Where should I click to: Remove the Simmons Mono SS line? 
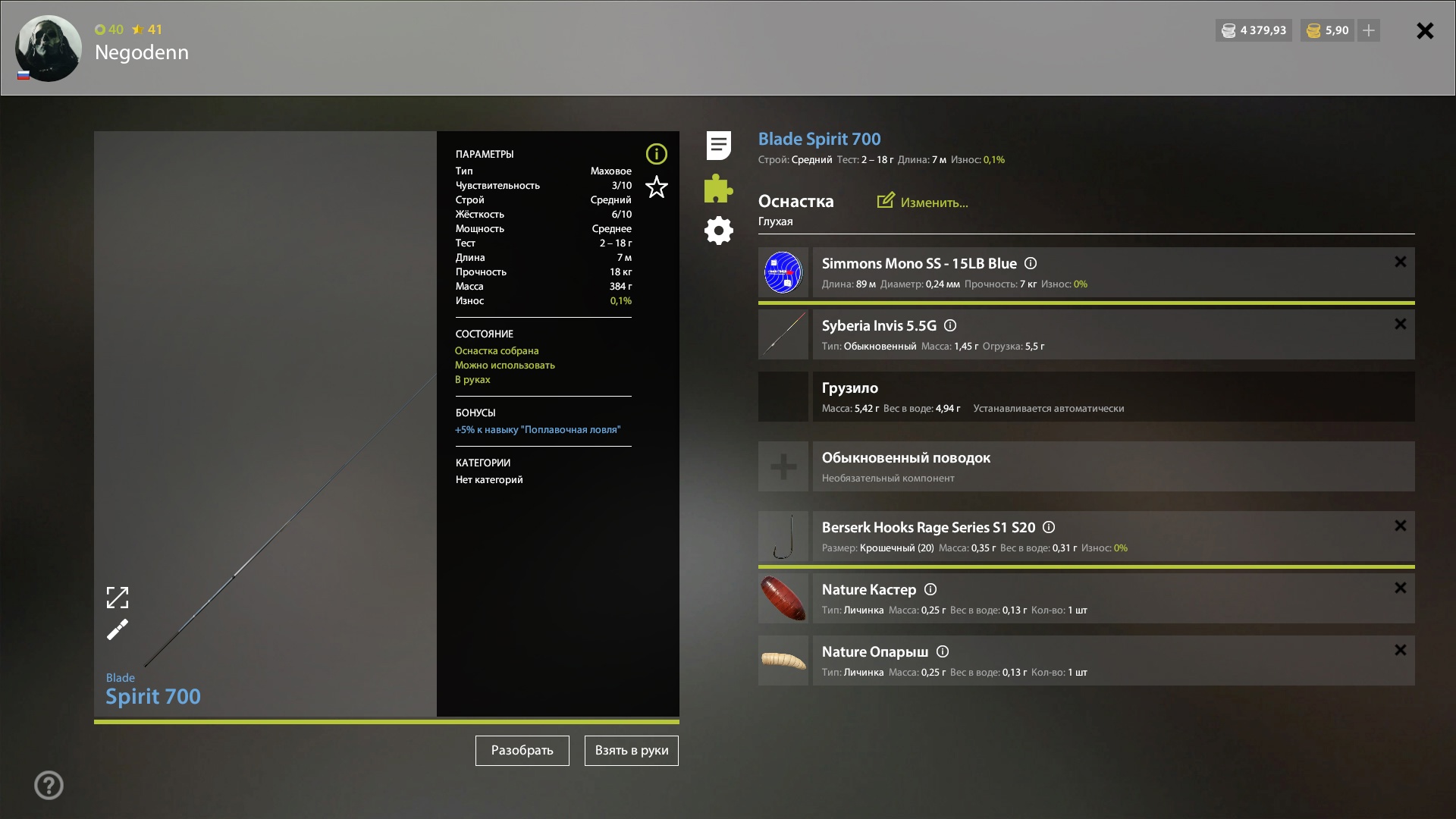pos(1400,262)
